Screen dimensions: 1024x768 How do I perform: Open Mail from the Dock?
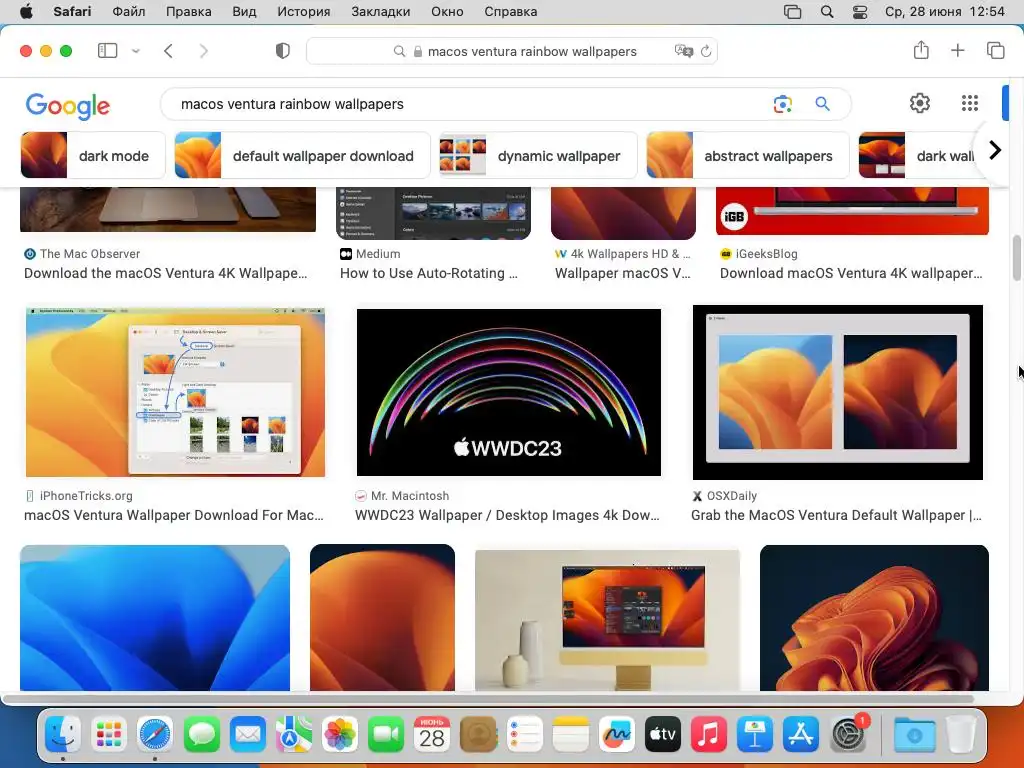coord(248,735)
